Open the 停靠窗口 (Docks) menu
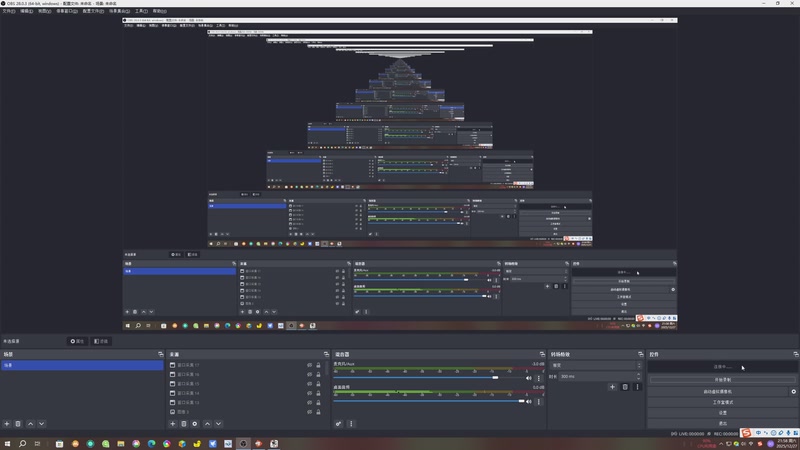 coord(67,11)
